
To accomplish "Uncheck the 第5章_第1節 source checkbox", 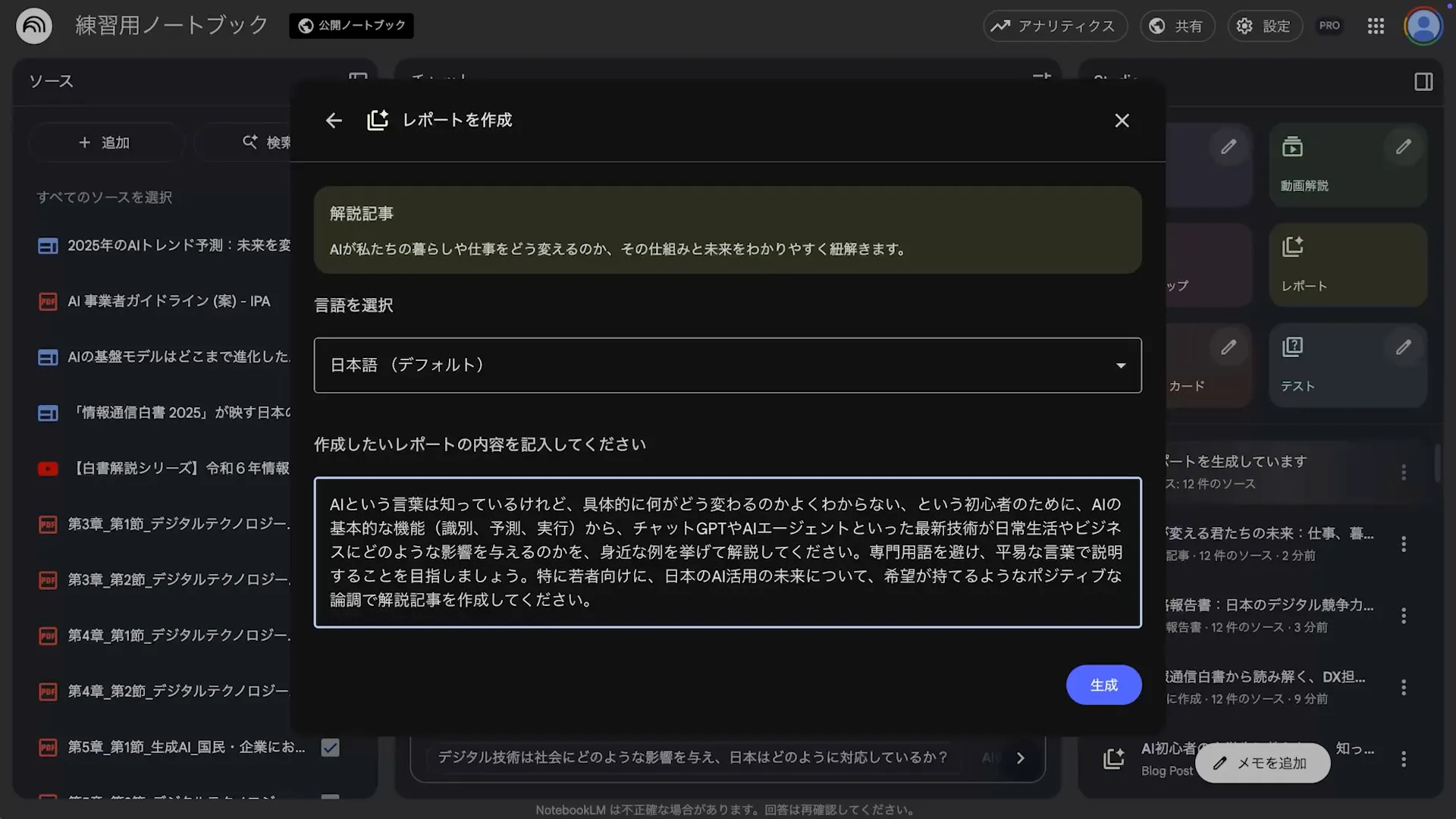I will pos(329,748).
